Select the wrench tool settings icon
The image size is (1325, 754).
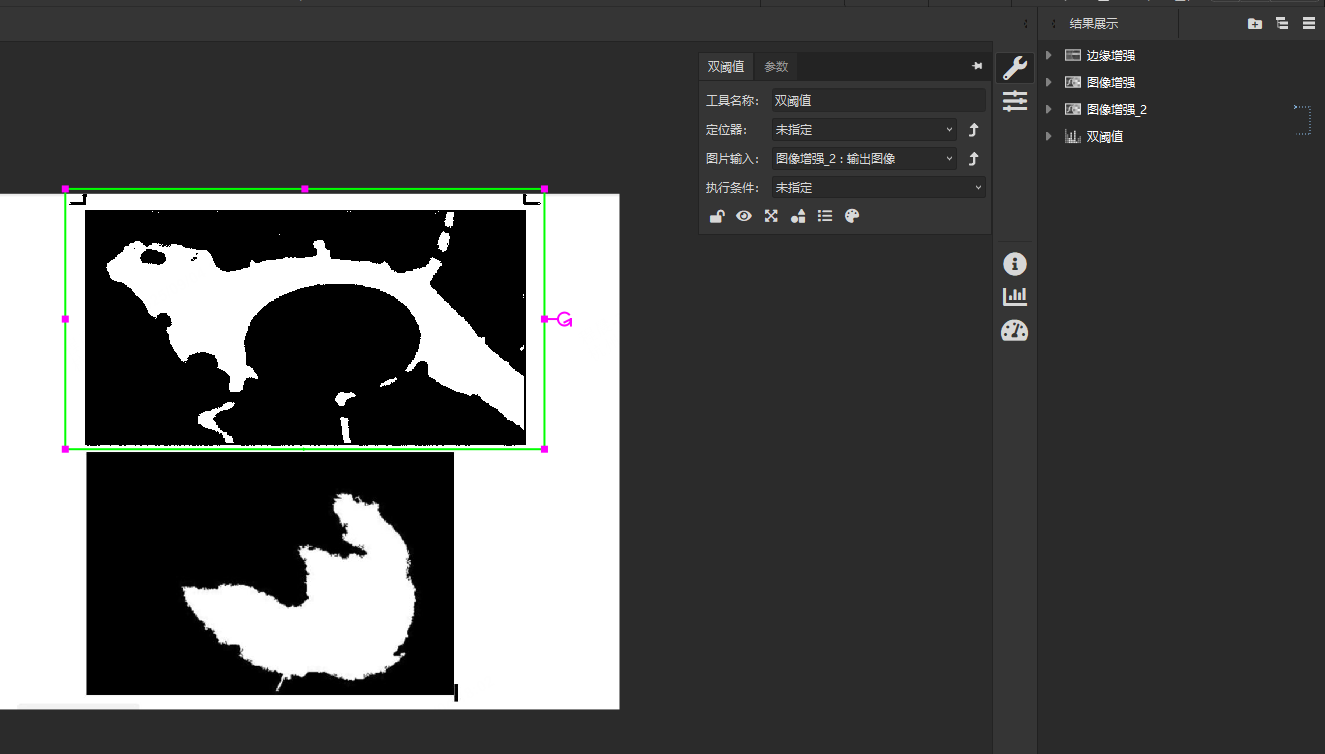click(x=1014, y=67)
